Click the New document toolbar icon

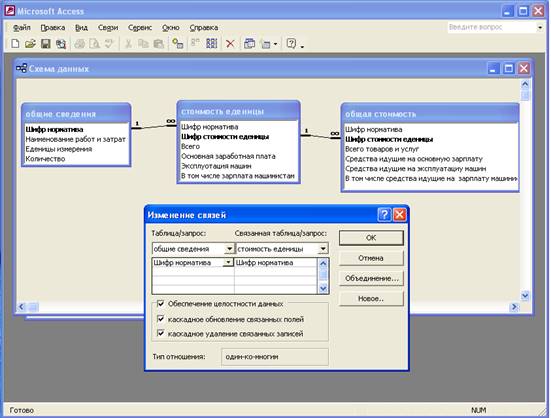coord(15,44)
